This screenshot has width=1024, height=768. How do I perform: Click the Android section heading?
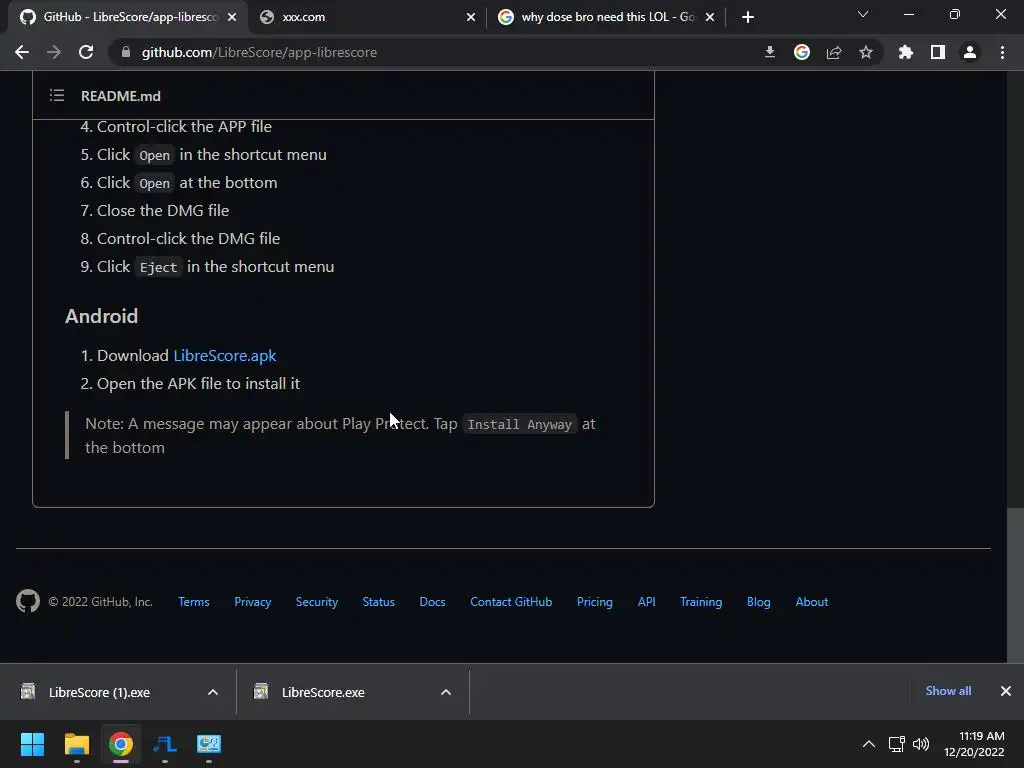click(x=101, y=316)
